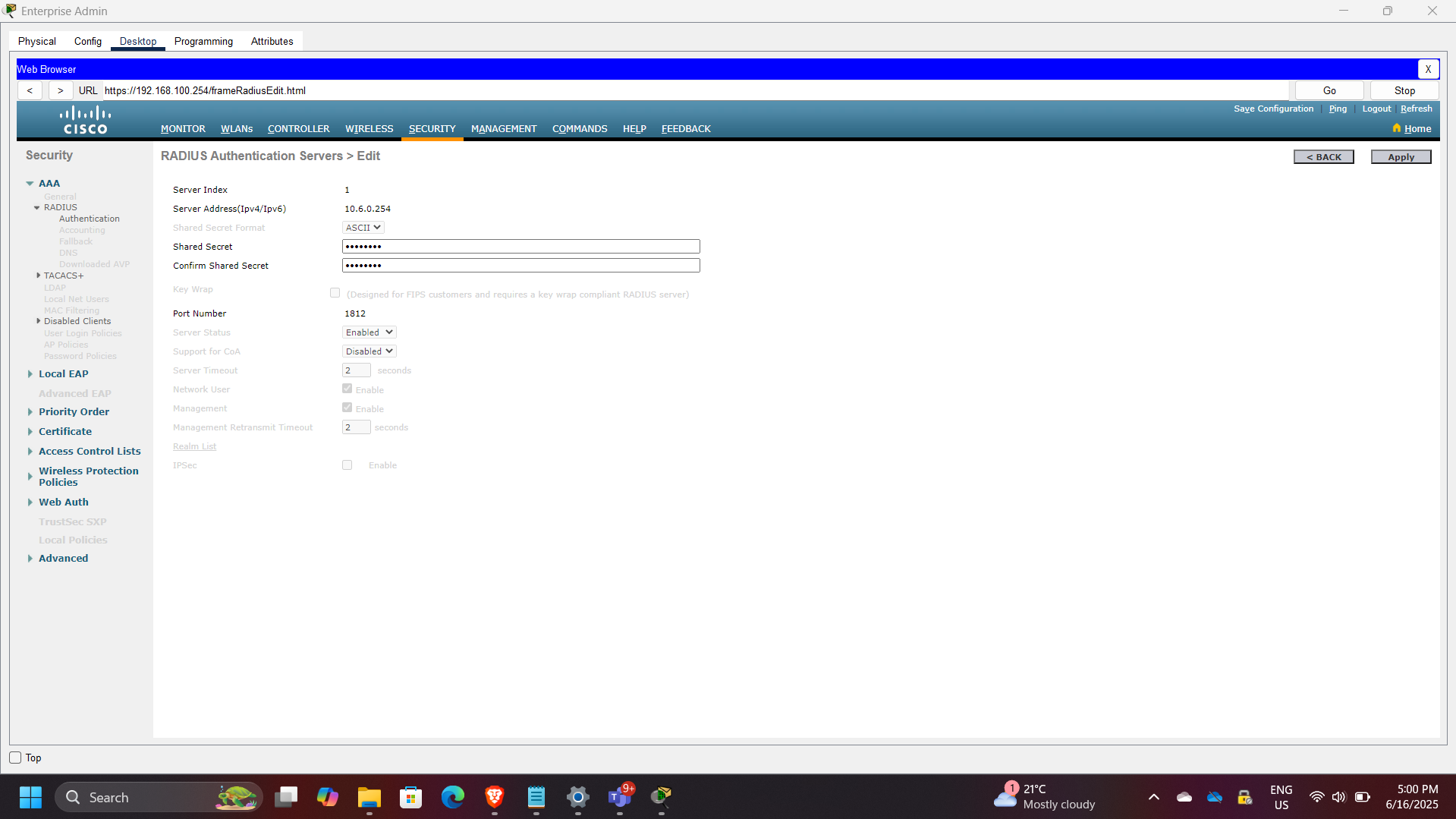The image size is (1456, 819).
Task: Open the Shared Secret Format dropdown
Action: tap(363, 227)
